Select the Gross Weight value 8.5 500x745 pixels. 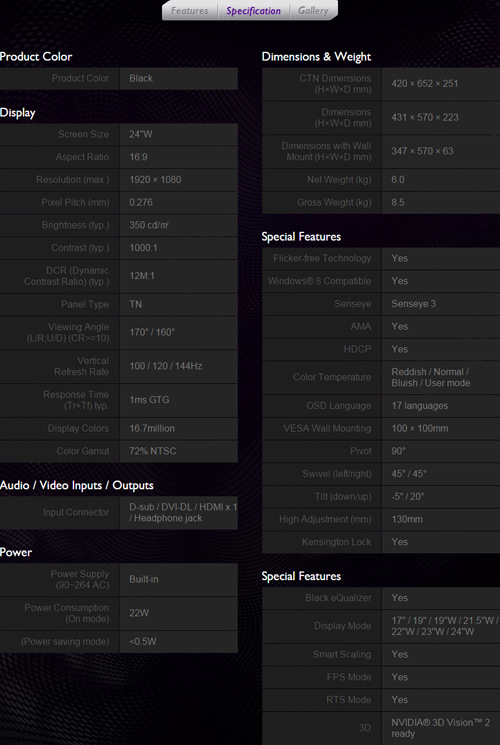pos(398,202)
